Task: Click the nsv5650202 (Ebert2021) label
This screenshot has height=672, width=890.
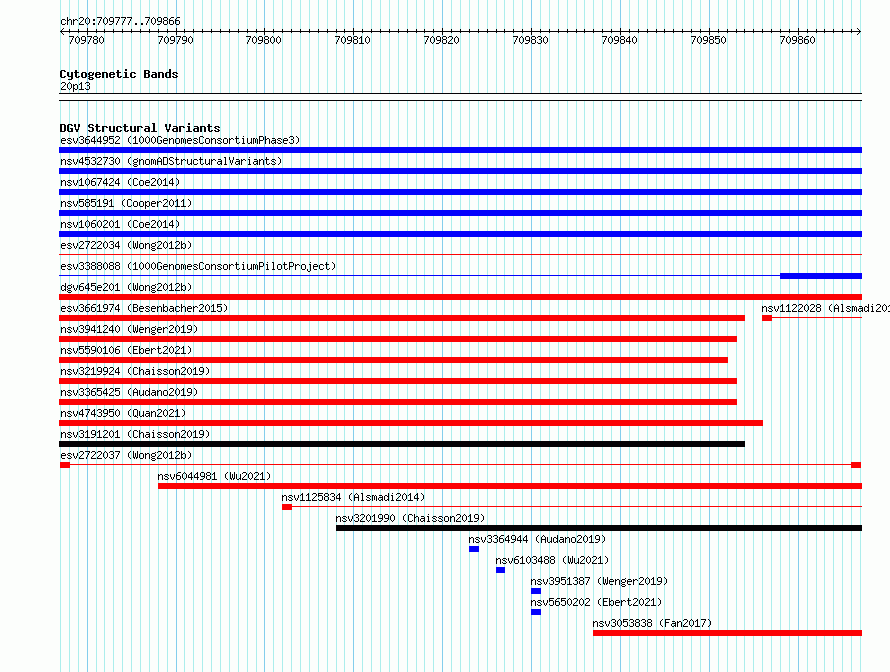Action: [x=597, y=602]
